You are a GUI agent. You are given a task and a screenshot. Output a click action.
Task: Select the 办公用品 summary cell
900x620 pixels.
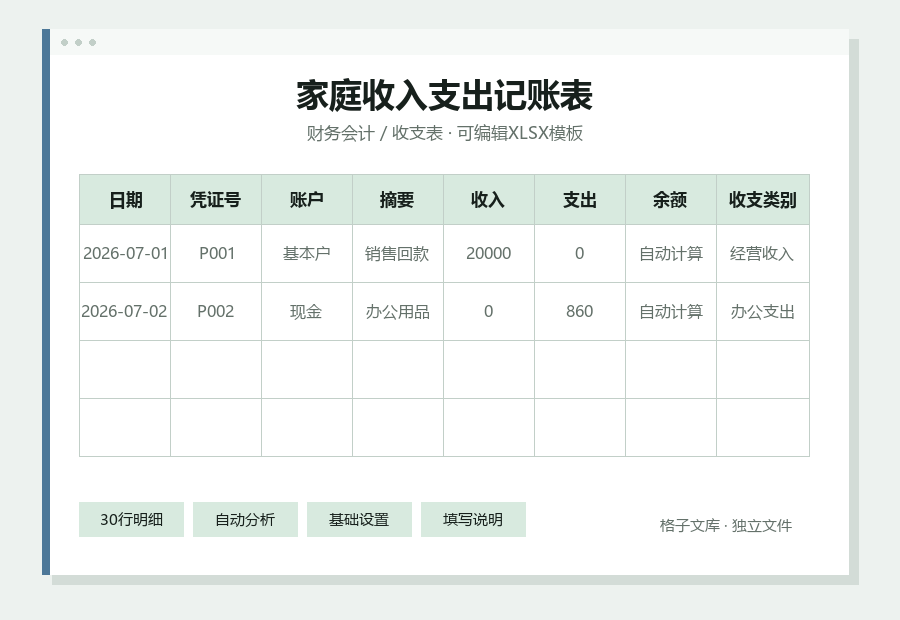tap(398, 311)
